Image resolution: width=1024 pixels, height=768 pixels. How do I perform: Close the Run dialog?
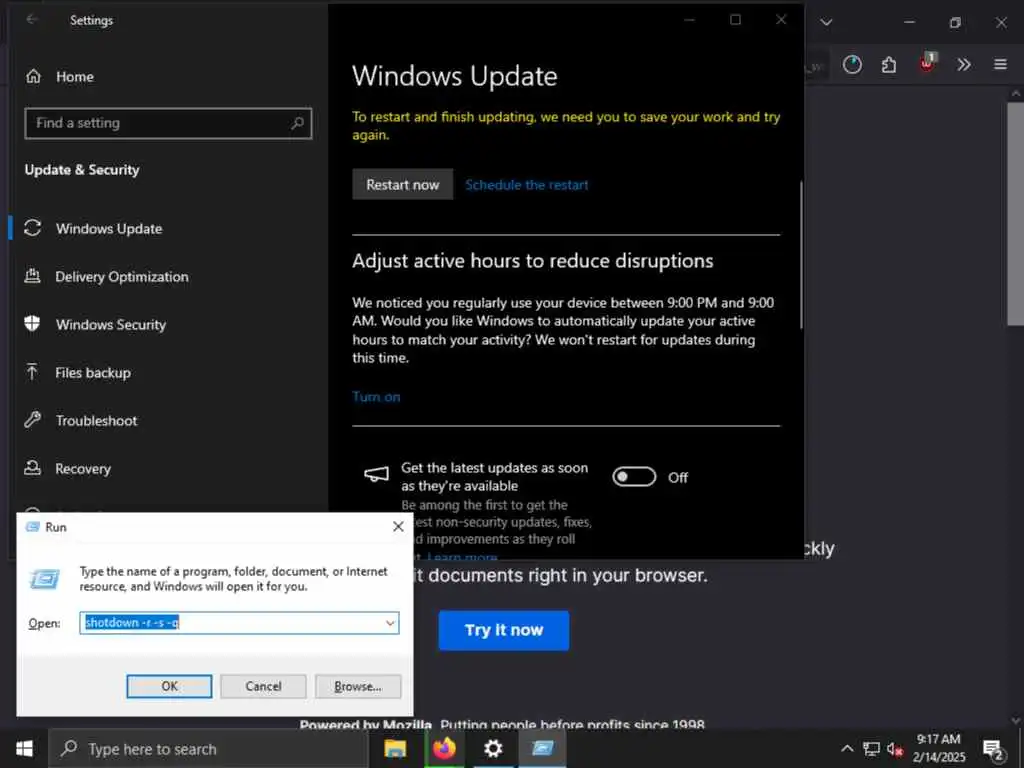[x=398, y=526]
